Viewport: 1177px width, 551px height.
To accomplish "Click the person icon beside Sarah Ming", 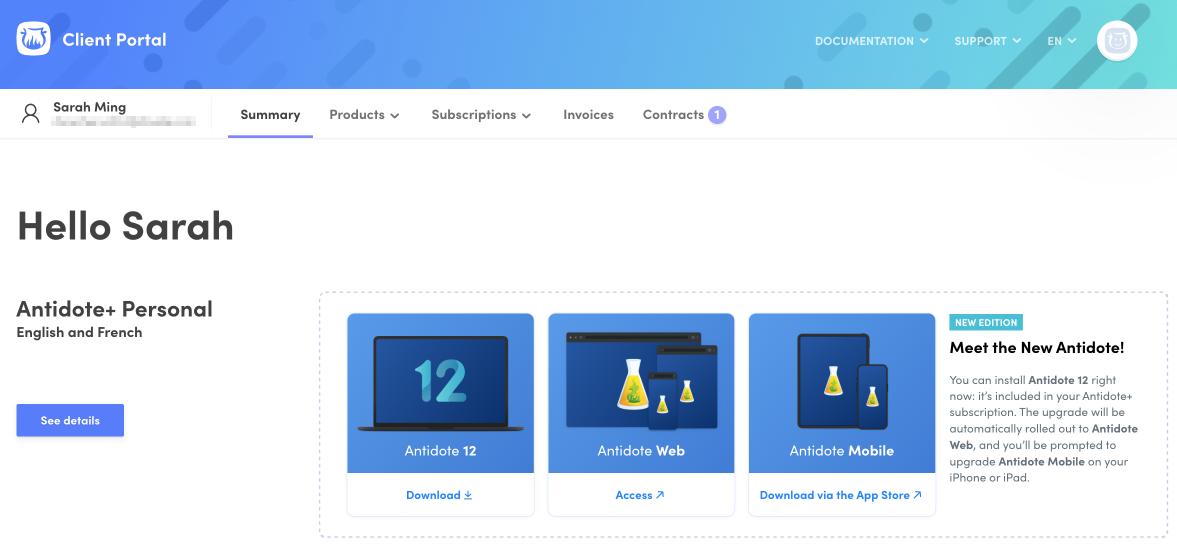I will point(31,113).
